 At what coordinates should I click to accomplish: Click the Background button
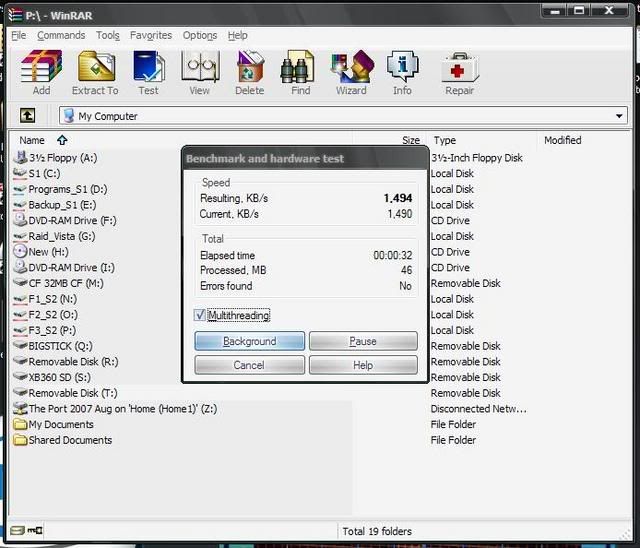249,341
